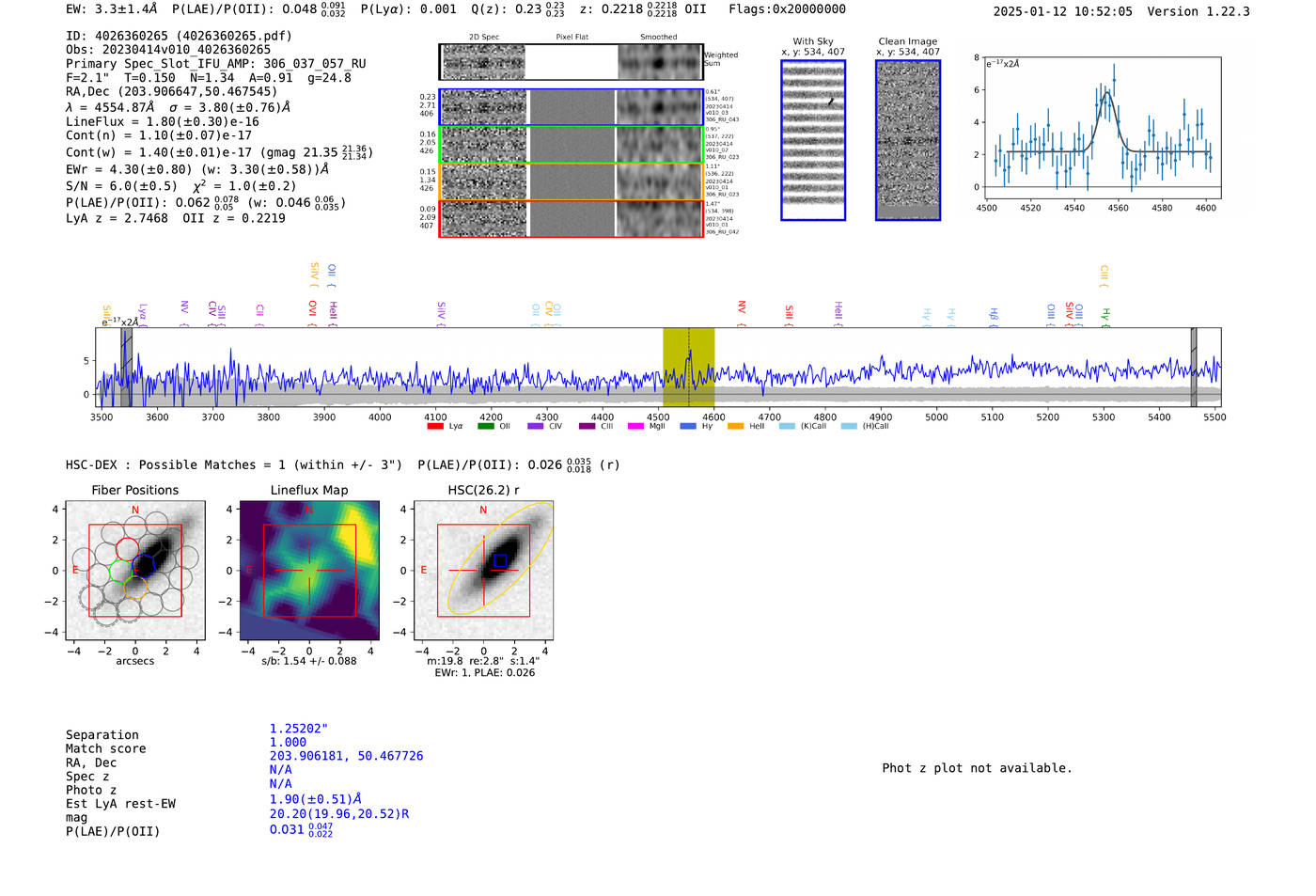Click the magenta MgII legend swatch
Image resolution: width=1316 pixels, height=896 pixels.
tap(635, 426)
